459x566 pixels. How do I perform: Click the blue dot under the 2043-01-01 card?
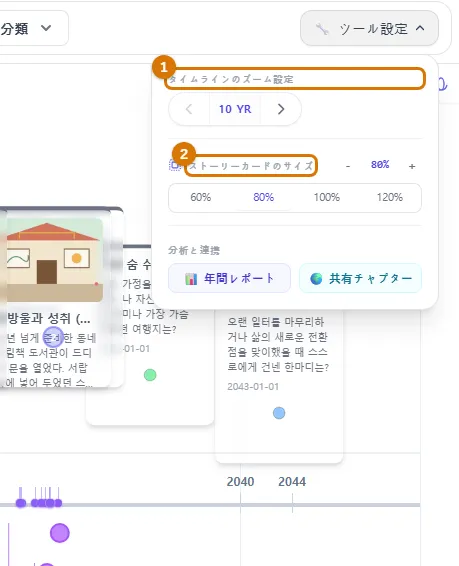279,413
